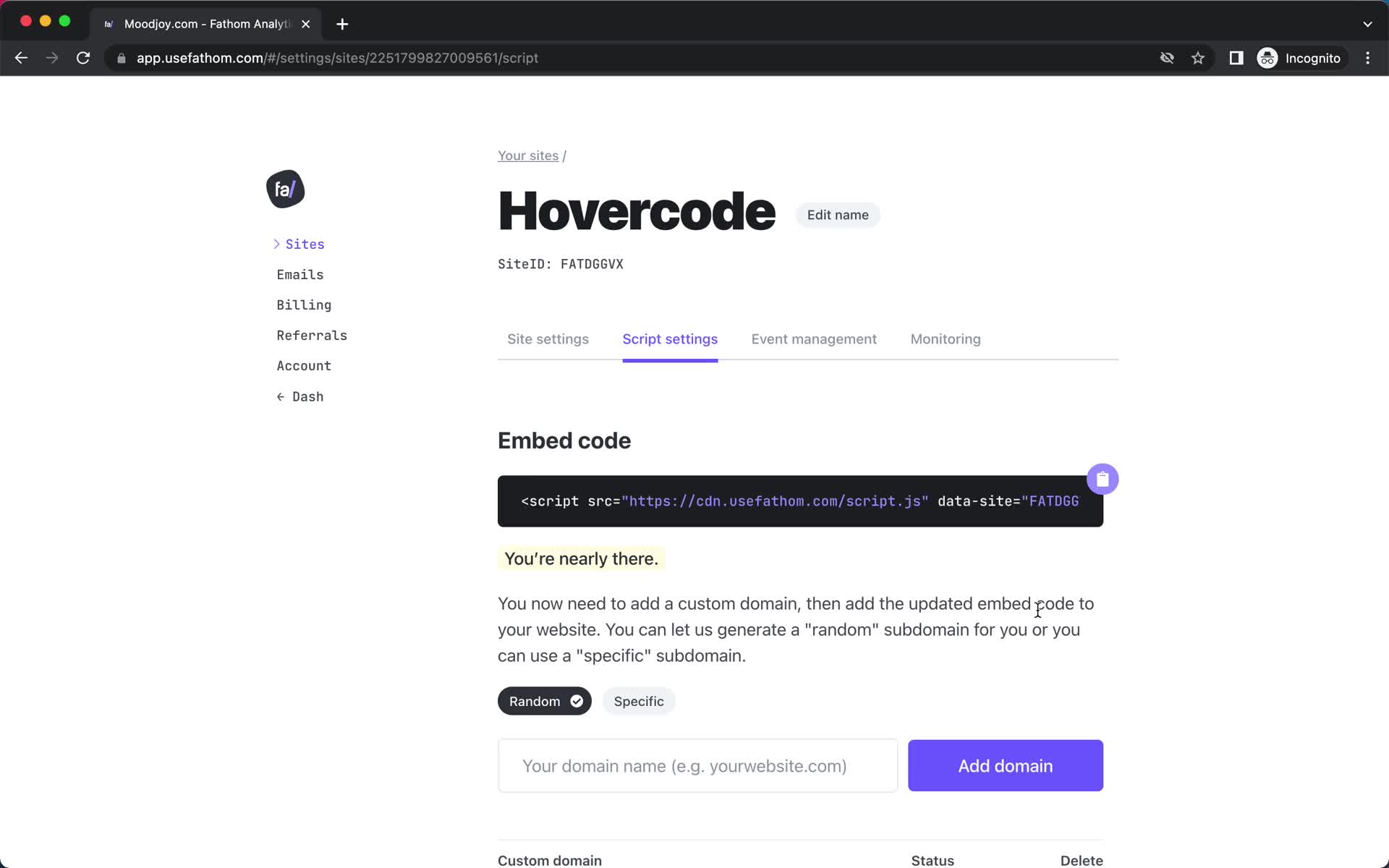1389x868 pixels.
Task: Expand the browser tab list chevron
Action: coord(1367,23)
